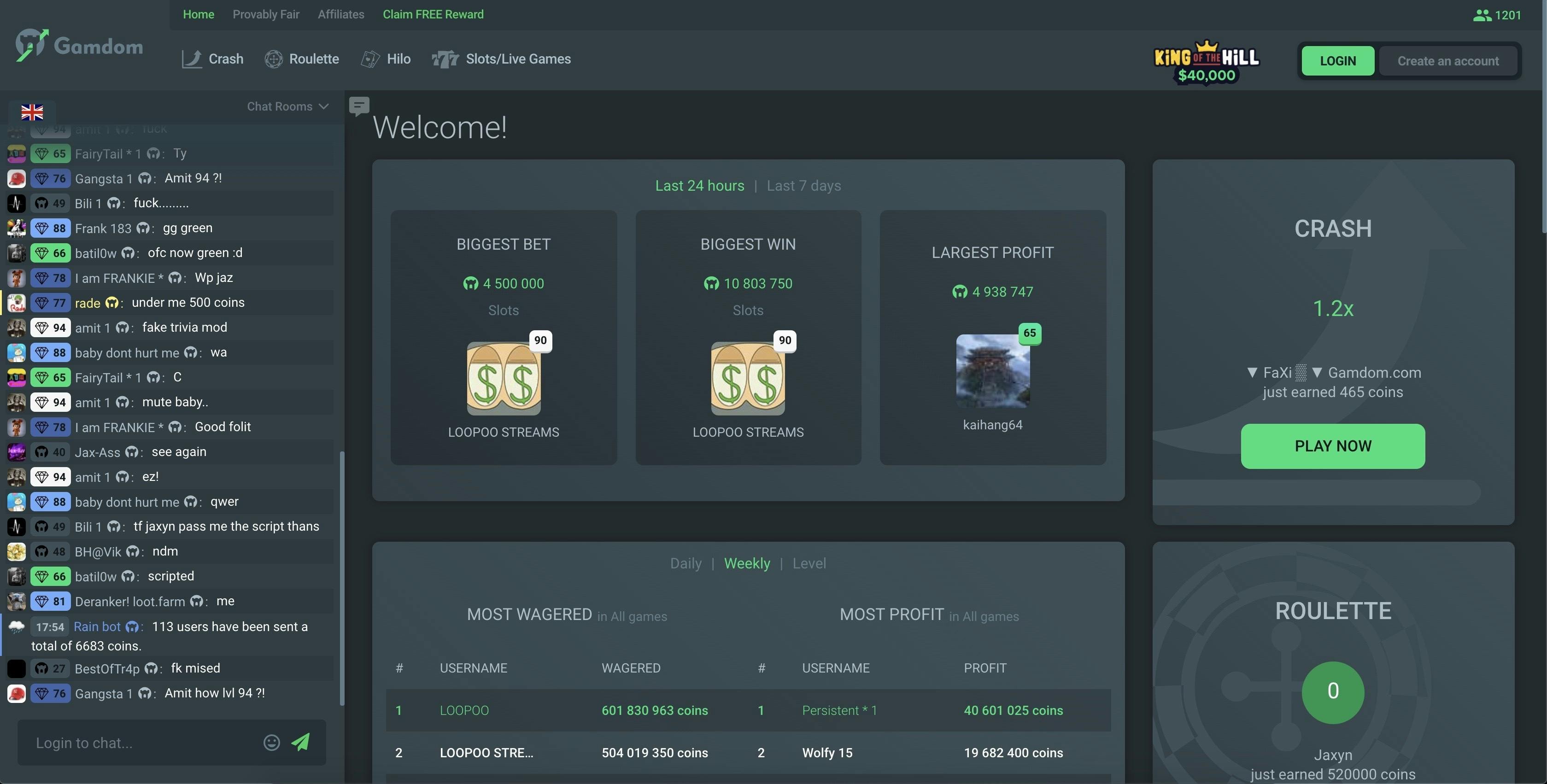
Task: Click the level 48 badge beside BH@Vik
Action: (x=51, y=552)
